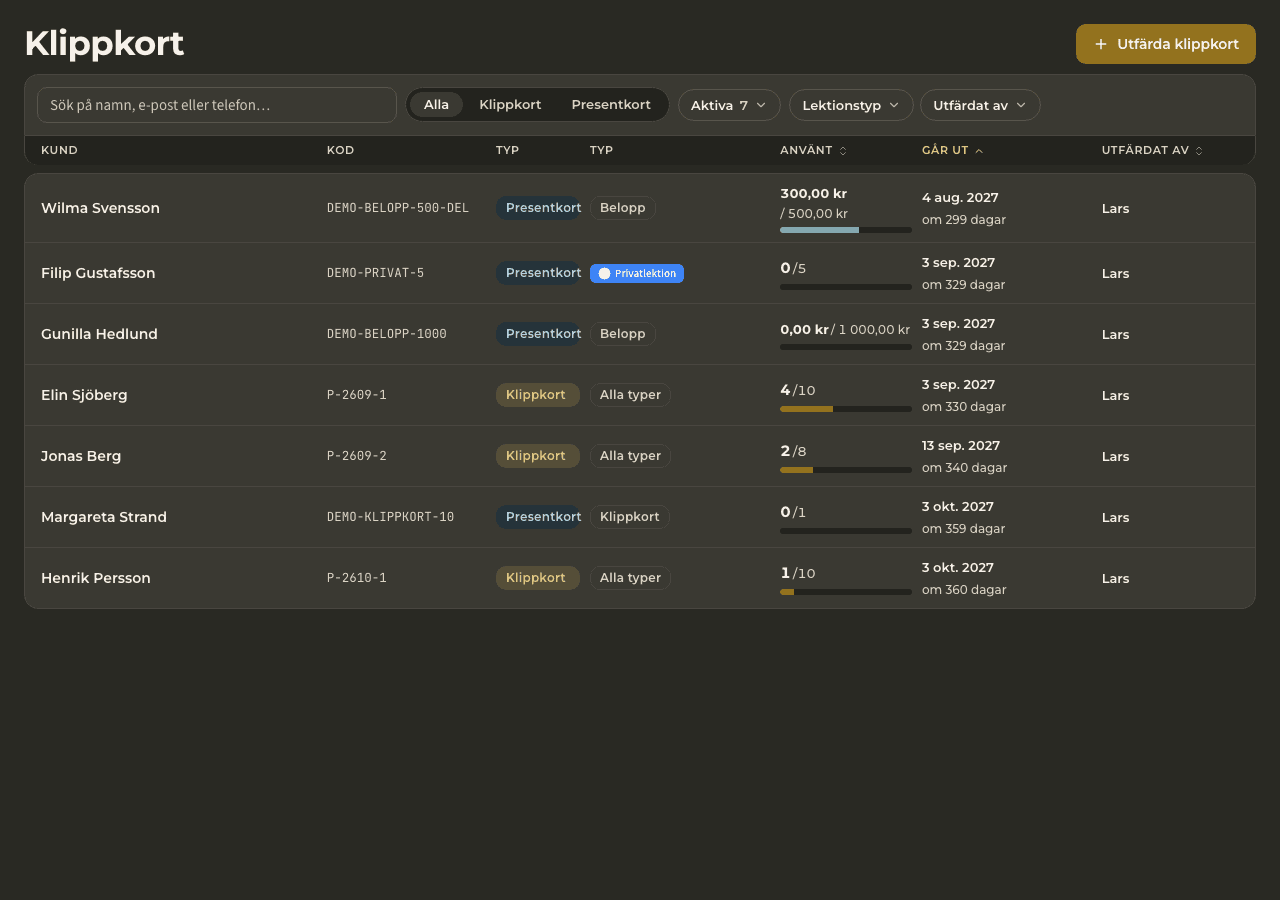Viewport: 1280px width, 900px height.
Task: Click the plus icon in Utfärda klippkort
Action: pyautogui.click(x=1101, y=44)
